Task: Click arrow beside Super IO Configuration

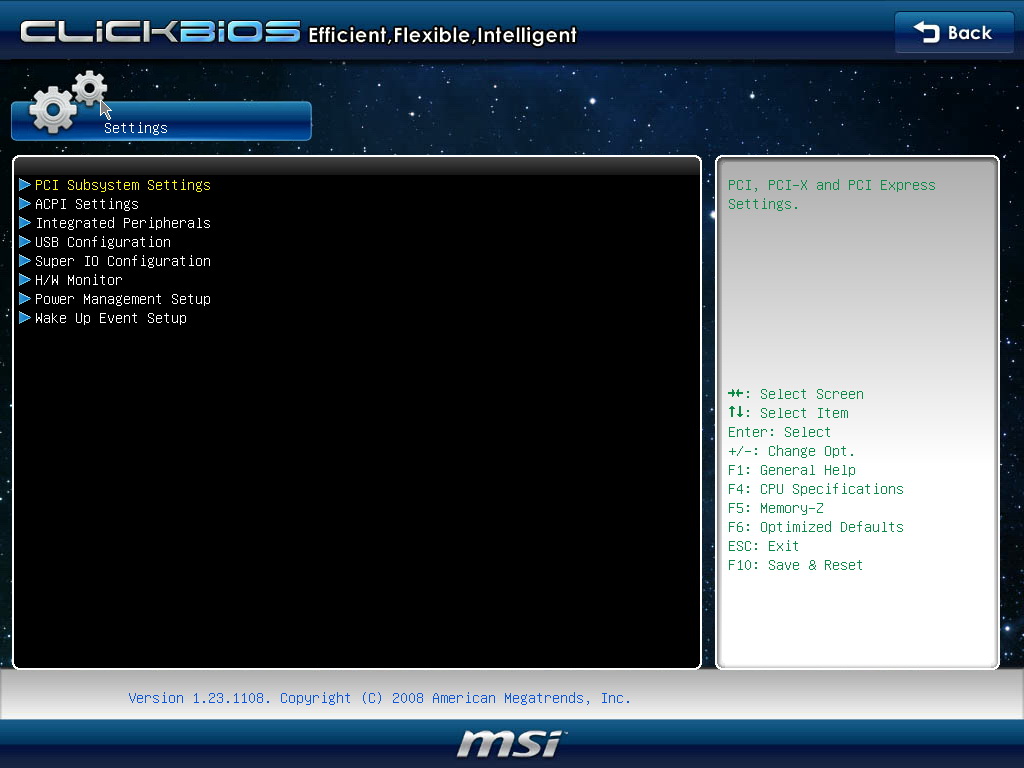Action: (x=25, y=260)
